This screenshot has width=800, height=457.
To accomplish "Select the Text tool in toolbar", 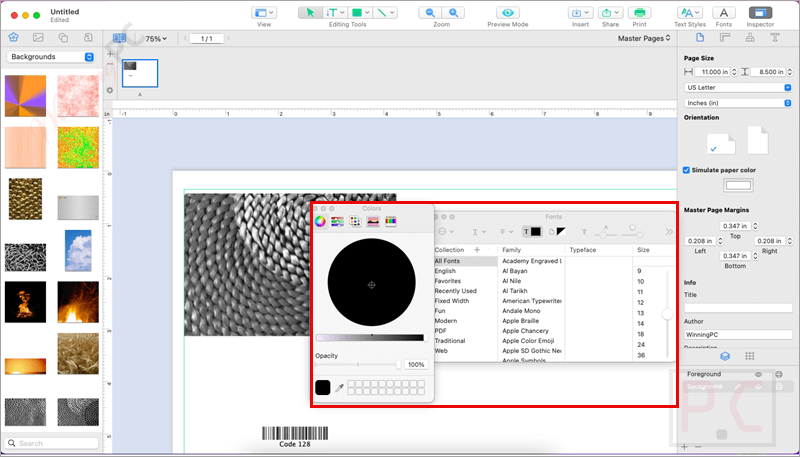I will [x=332, y=13].
